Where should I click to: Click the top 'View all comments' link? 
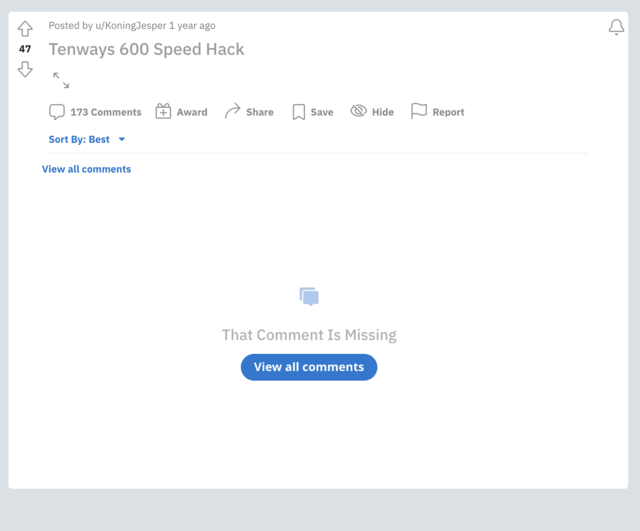coord(87,169)
